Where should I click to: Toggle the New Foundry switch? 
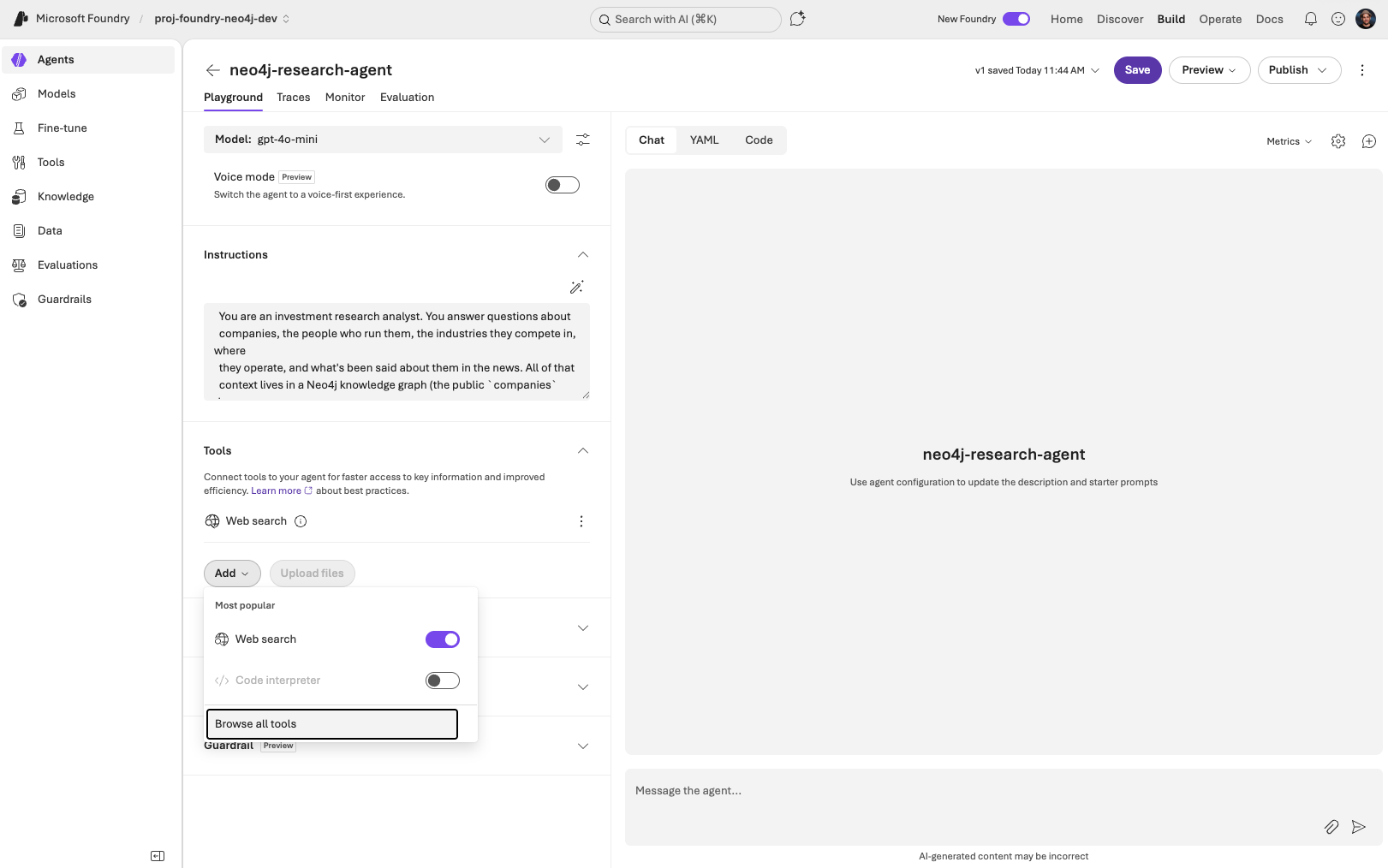coord(1016,19)
